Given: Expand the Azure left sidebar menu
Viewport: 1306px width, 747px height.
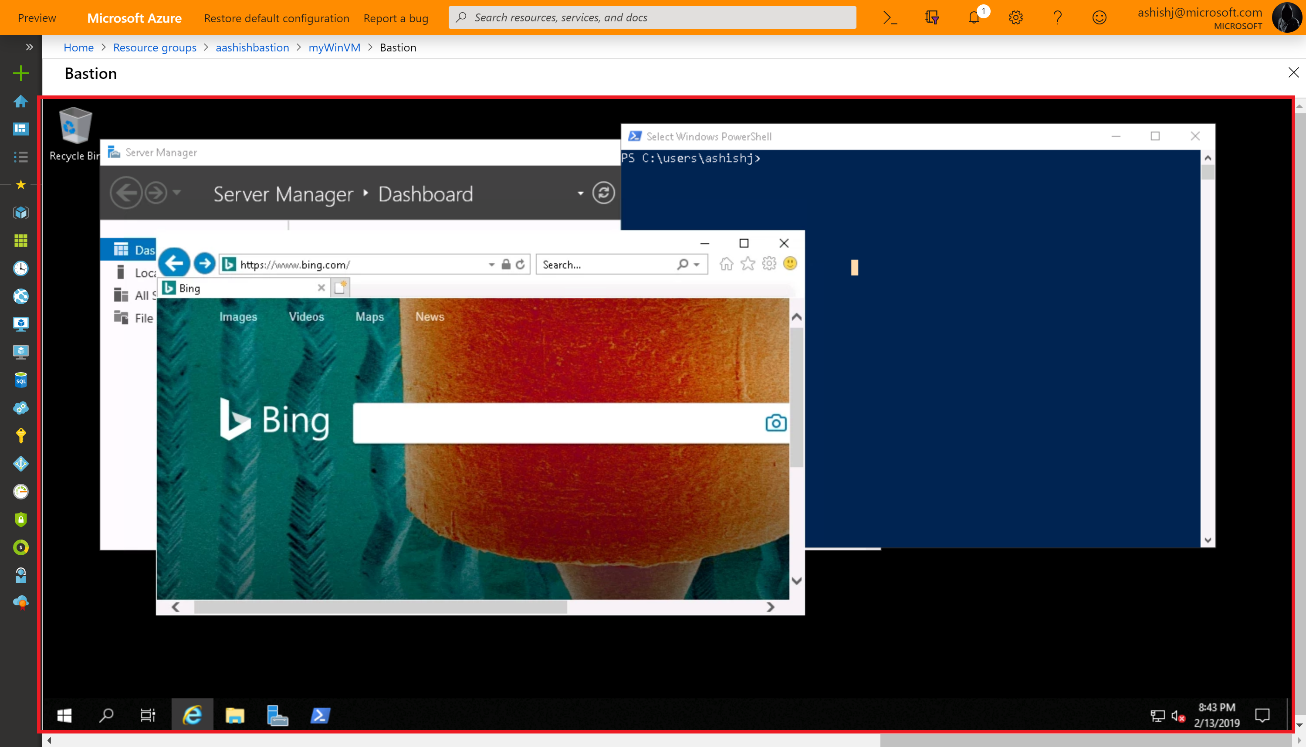Looking at the screenshot, I should click(x=29, y=47).
